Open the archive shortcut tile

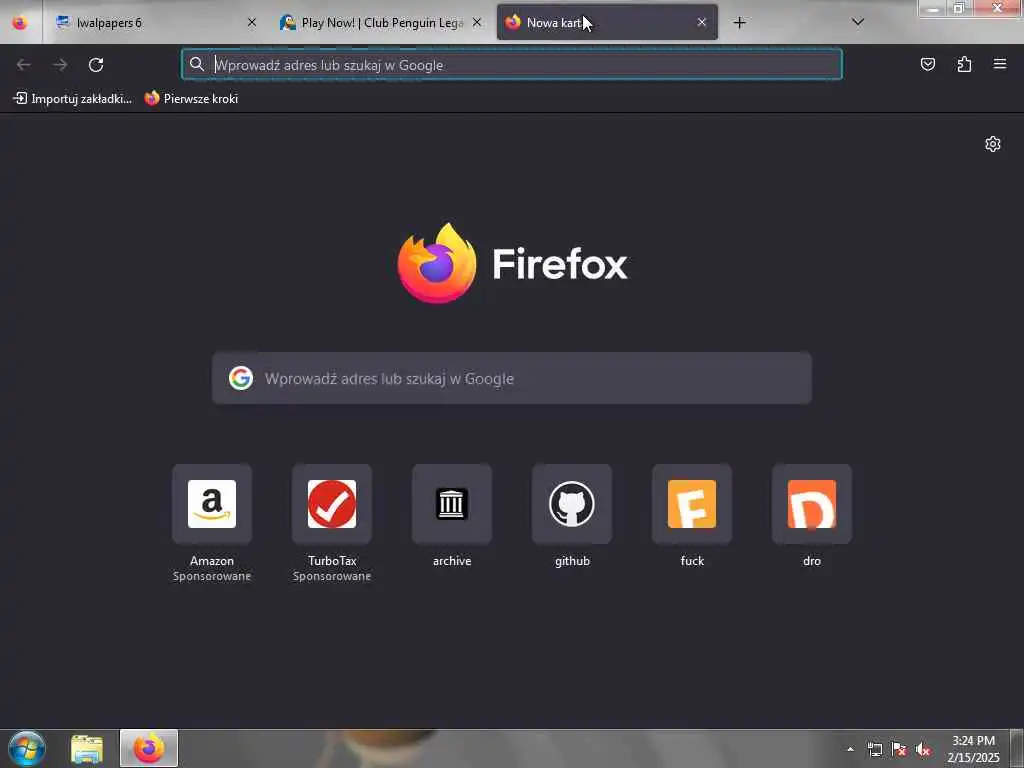(x=452, y=504)
